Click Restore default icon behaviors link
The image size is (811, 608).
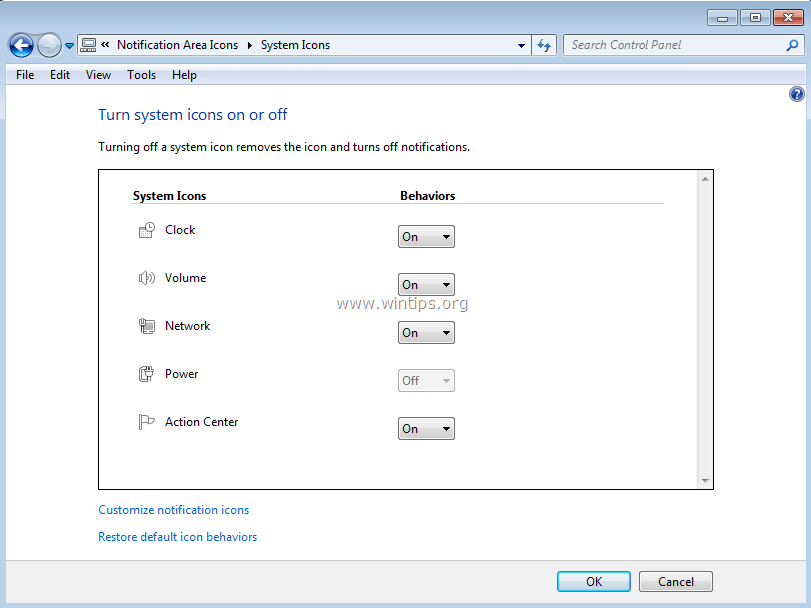177,537
